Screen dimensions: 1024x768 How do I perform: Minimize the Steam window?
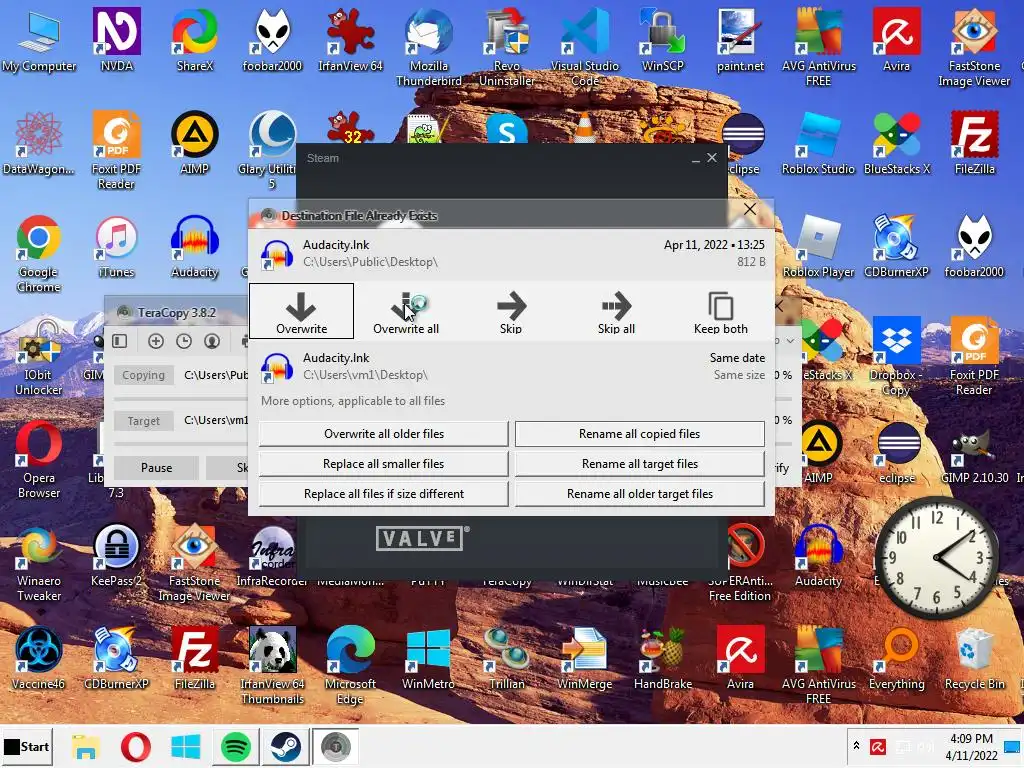pos(696,159)
